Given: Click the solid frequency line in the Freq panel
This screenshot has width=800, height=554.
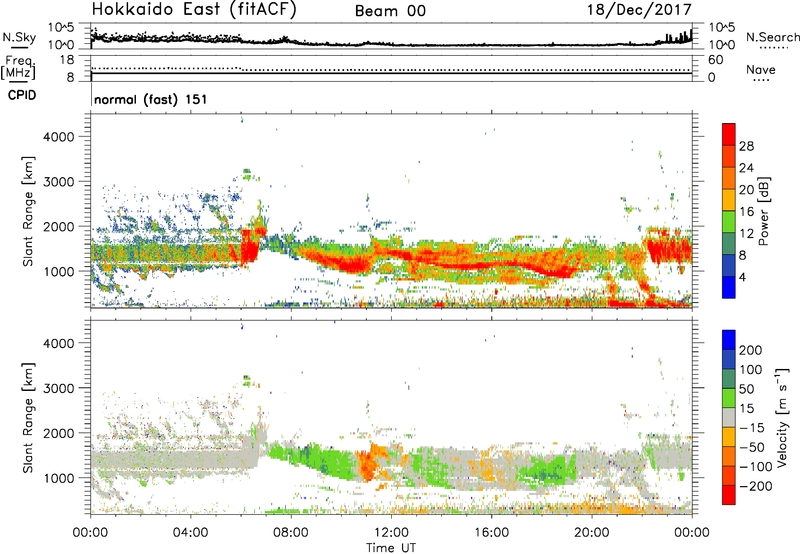Looking at the screenshot, I should [391, 73].
